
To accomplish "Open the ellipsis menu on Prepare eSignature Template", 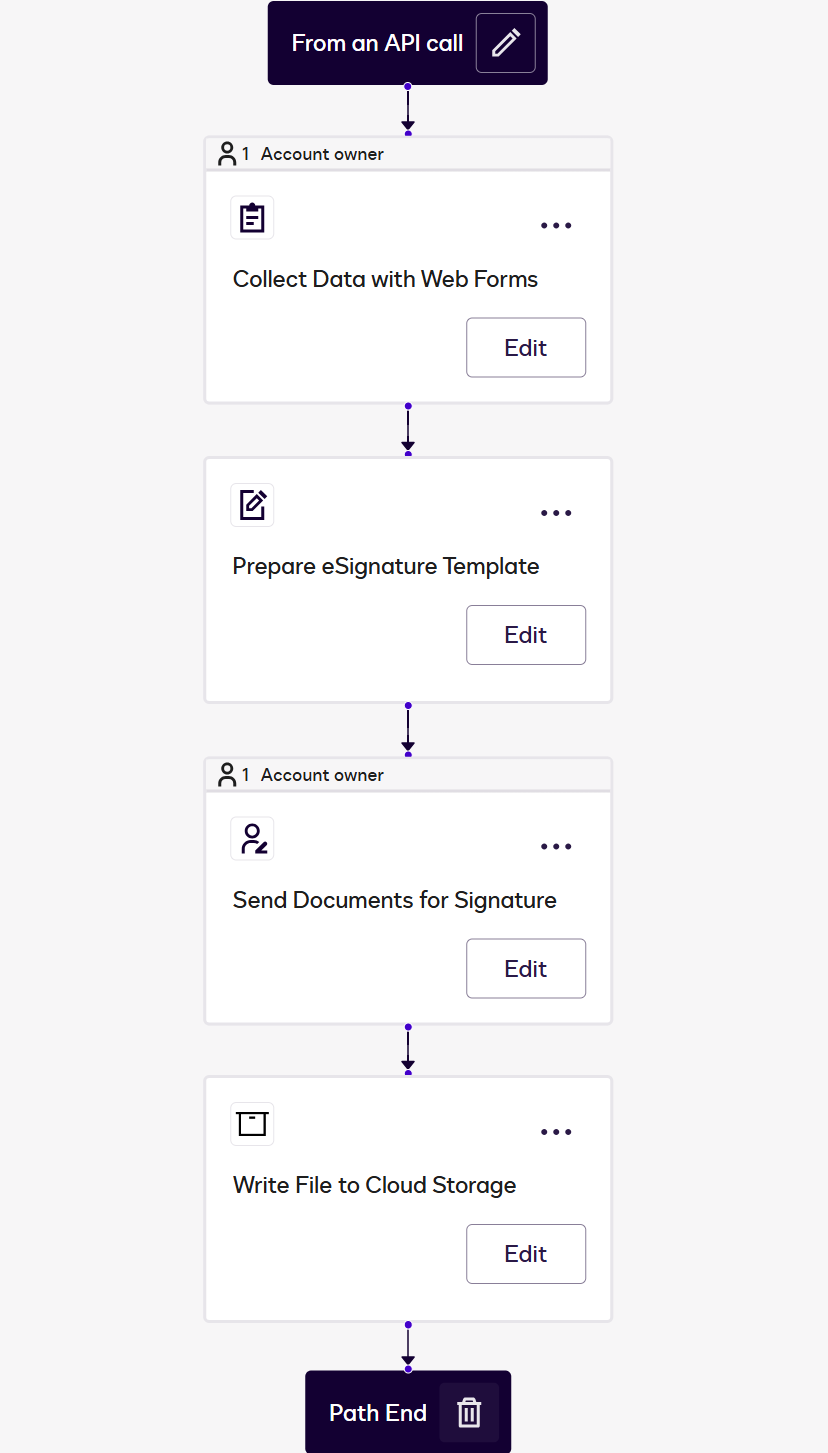I will (556, 512).
